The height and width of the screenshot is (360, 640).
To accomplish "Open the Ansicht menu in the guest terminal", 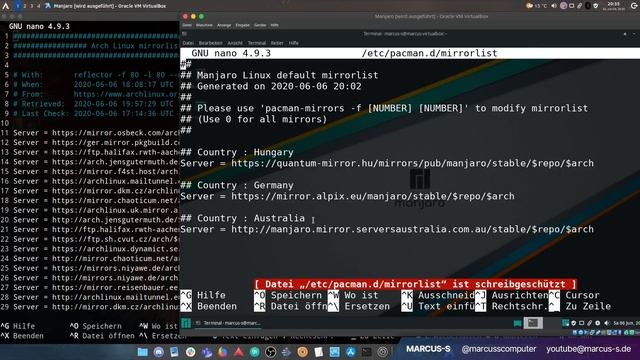I will click(235, 43).
